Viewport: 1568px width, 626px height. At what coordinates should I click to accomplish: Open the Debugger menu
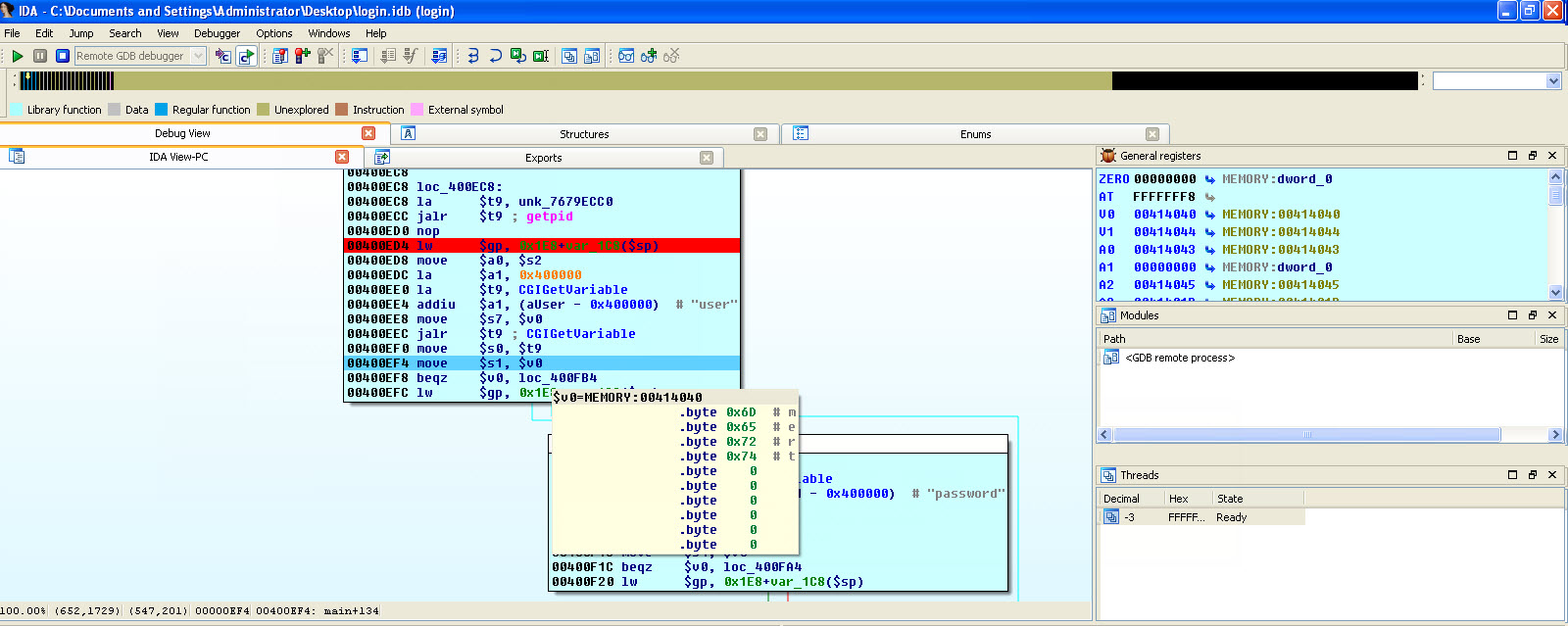217,33
